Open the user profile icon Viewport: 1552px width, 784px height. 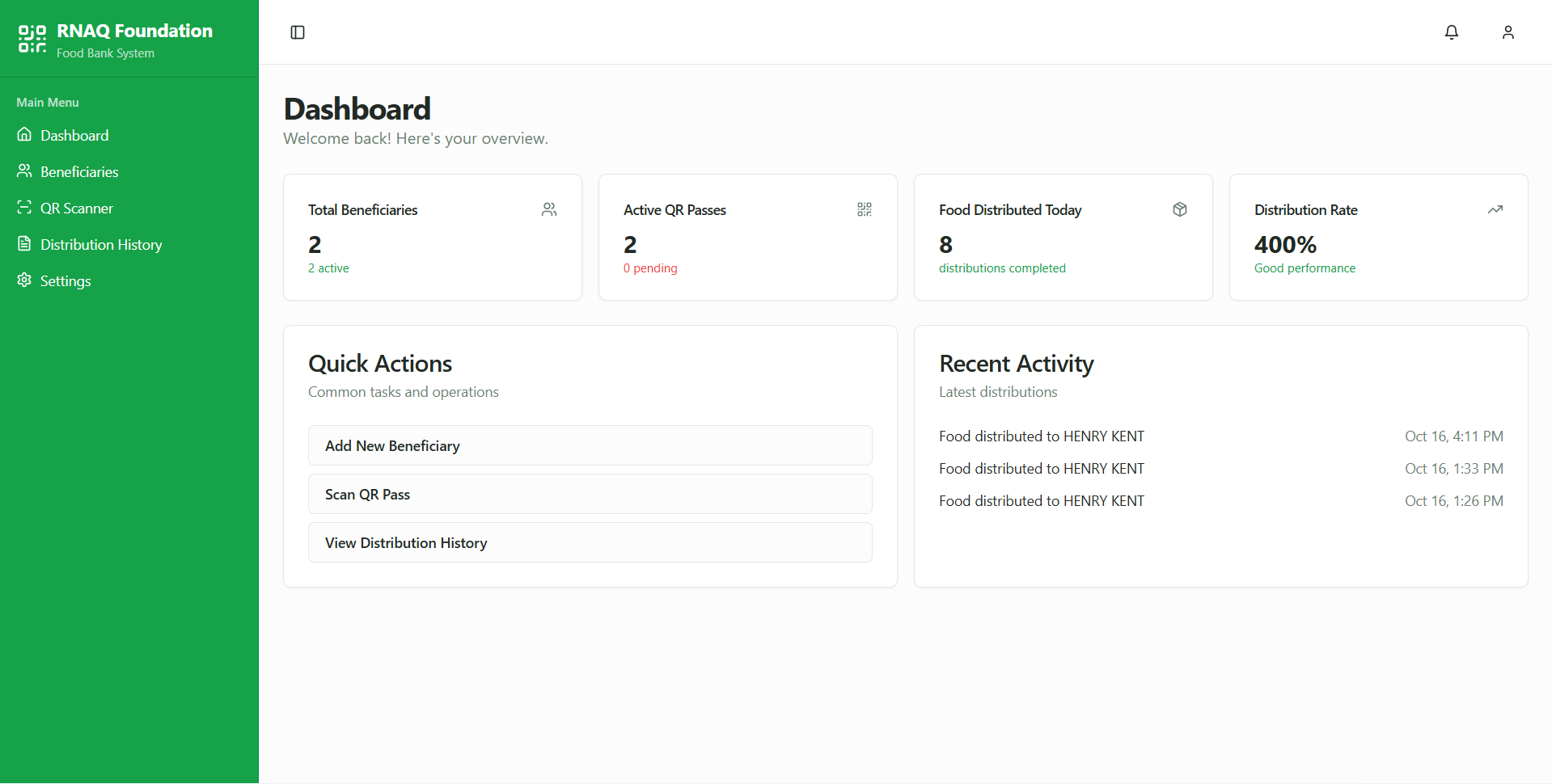[1508, 32]
